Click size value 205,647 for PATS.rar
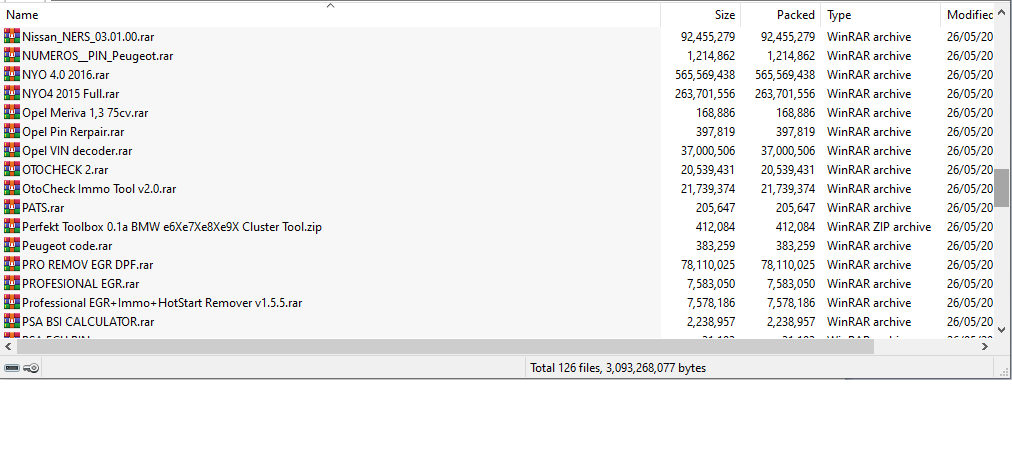 pos(714,208)
